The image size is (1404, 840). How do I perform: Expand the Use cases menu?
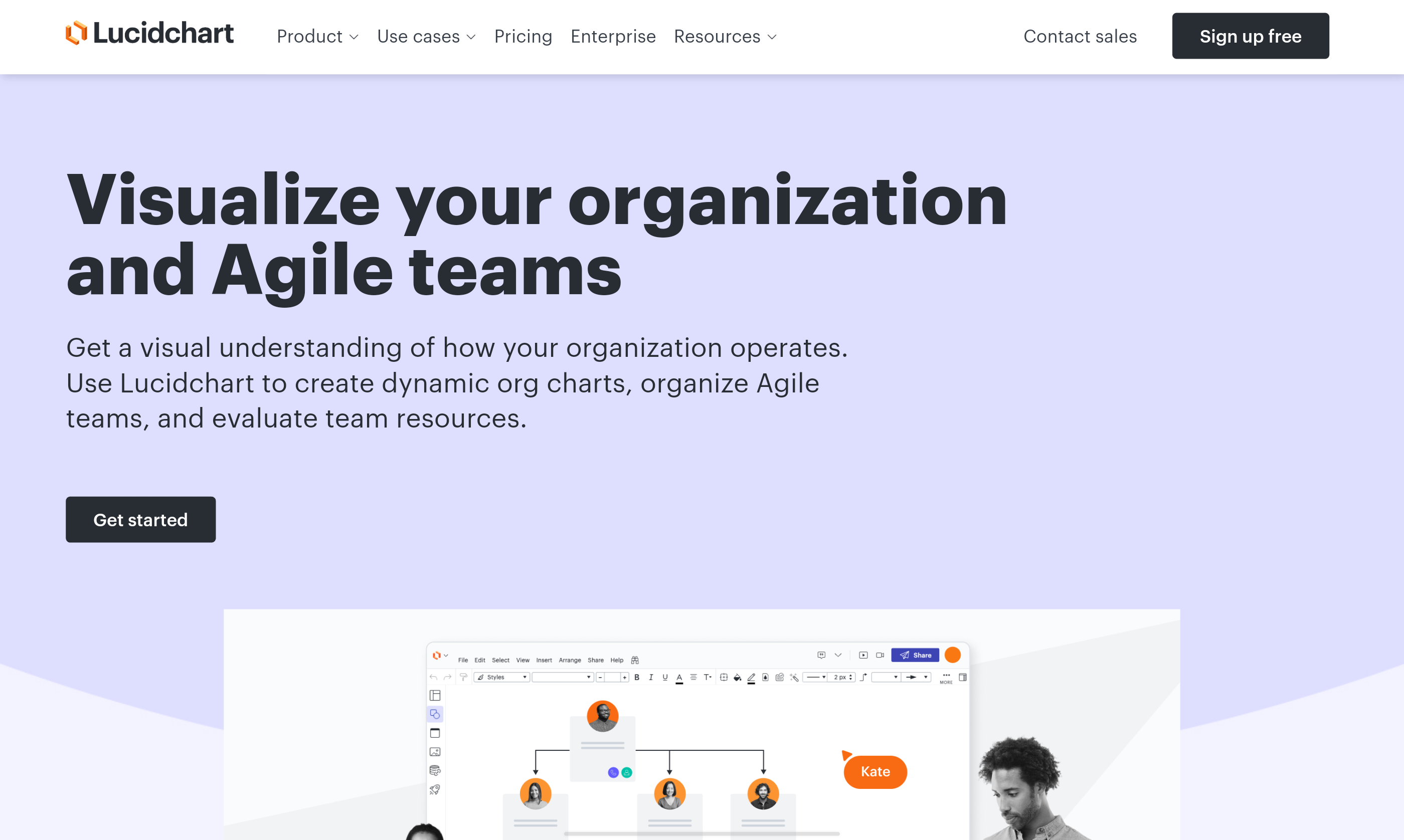[426, 36]
